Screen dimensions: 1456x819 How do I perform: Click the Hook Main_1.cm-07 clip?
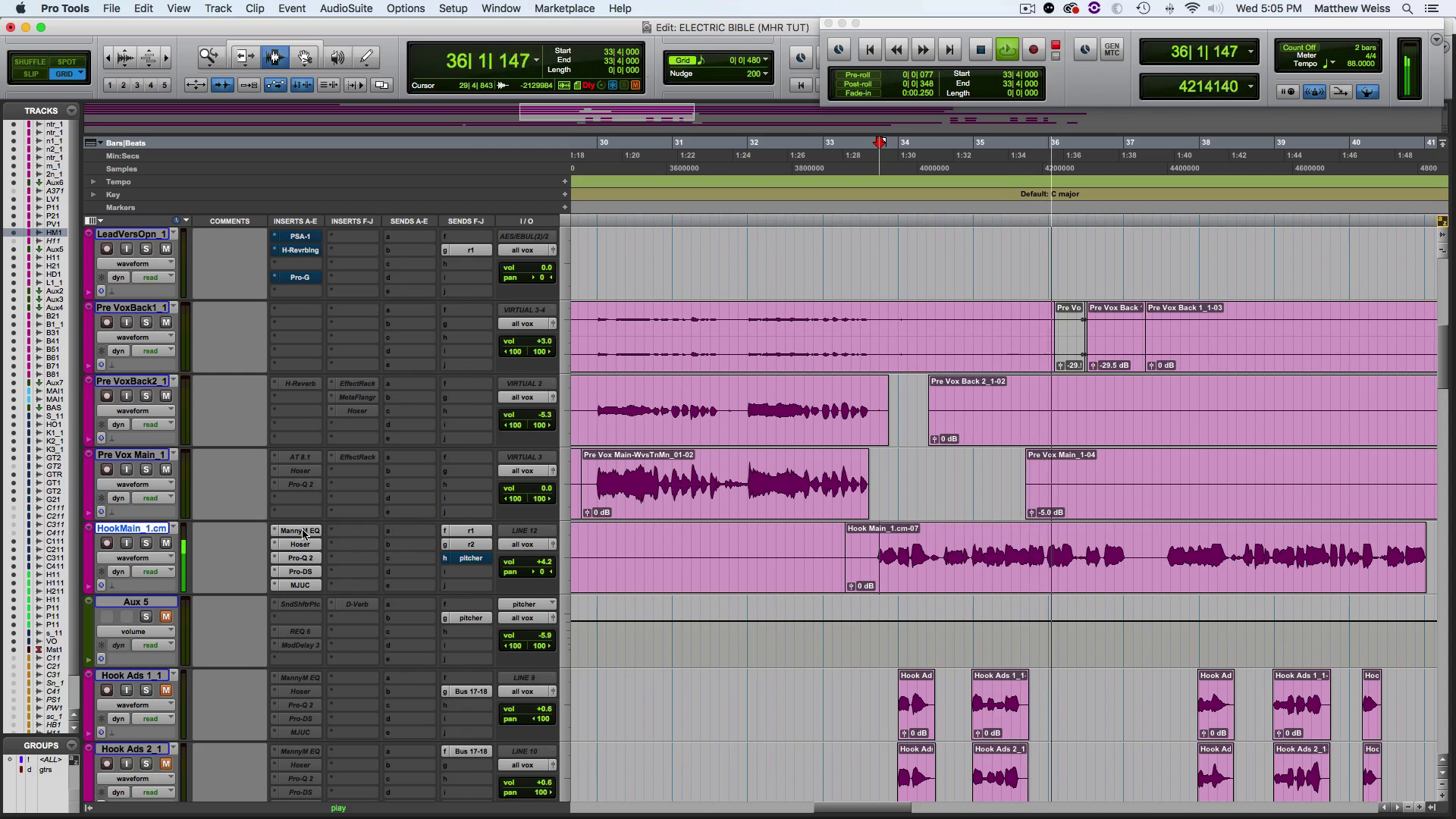tap(1135, 557)
